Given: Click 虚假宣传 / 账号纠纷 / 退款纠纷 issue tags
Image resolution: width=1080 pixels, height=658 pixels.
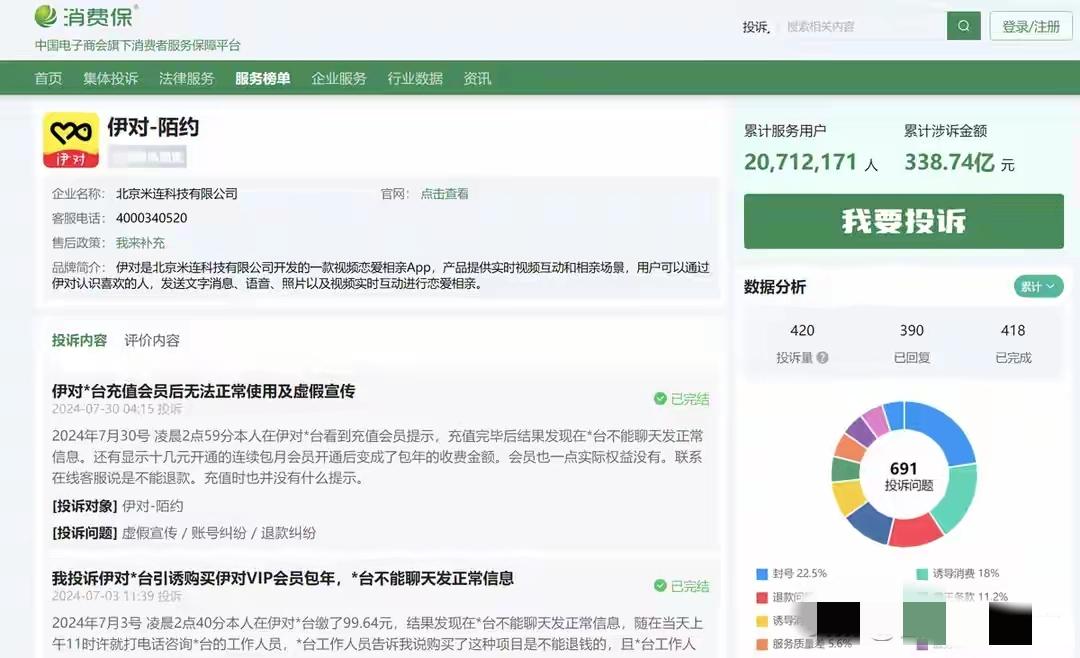Looking at the screenshot, I should pos(219,533).
